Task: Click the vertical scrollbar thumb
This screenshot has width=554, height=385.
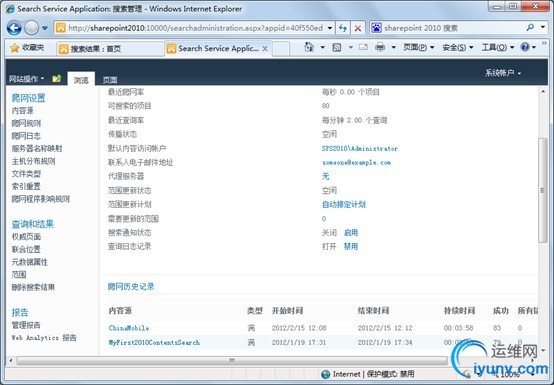Action: click(x=543, y=190)
